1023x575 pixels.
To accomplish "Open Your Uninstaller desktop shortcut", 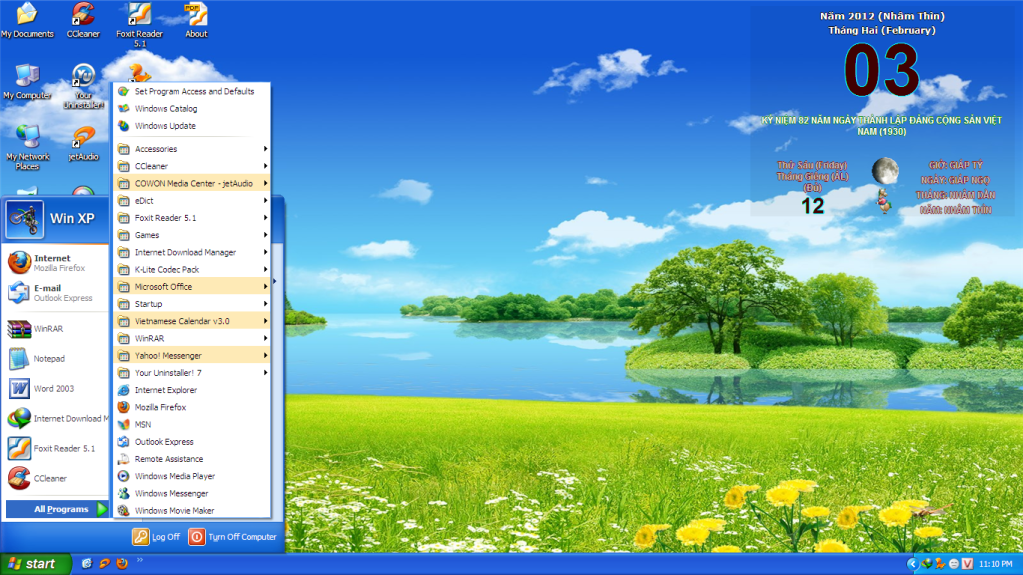I will tap(83, 86).
